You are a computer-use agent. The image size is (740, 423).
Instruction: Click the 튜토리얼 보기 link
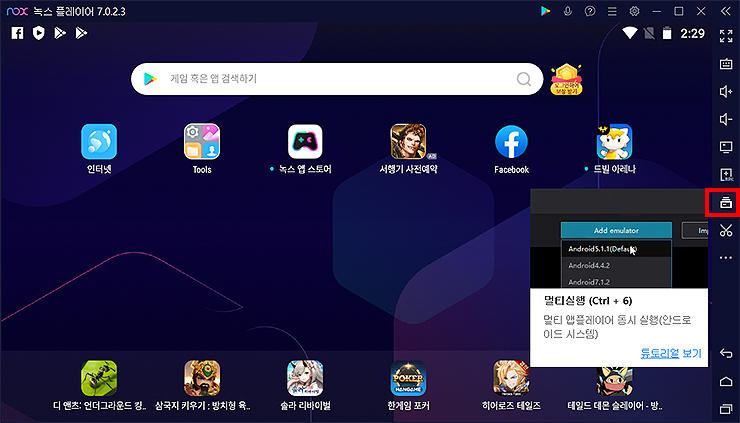[671, 353]
